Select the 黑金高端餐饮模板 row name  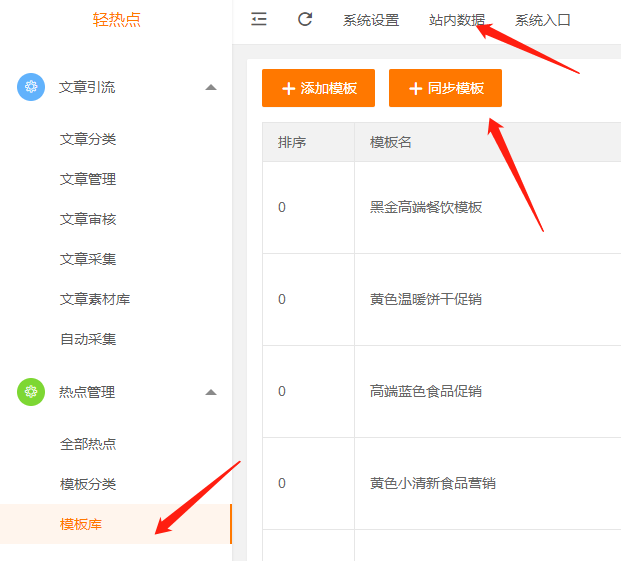tap(426, 207)
